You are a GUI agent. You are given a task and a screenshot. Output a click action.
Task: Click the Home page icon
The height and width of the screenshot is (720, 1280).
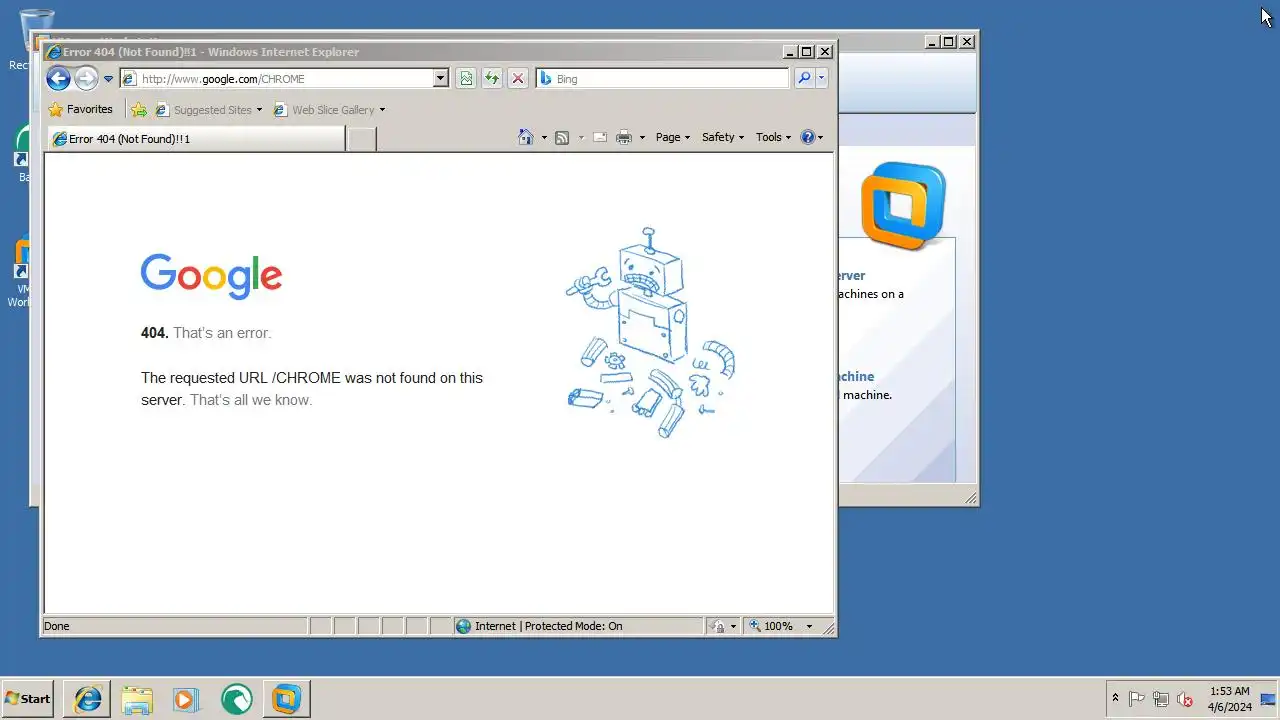point(526,137)
